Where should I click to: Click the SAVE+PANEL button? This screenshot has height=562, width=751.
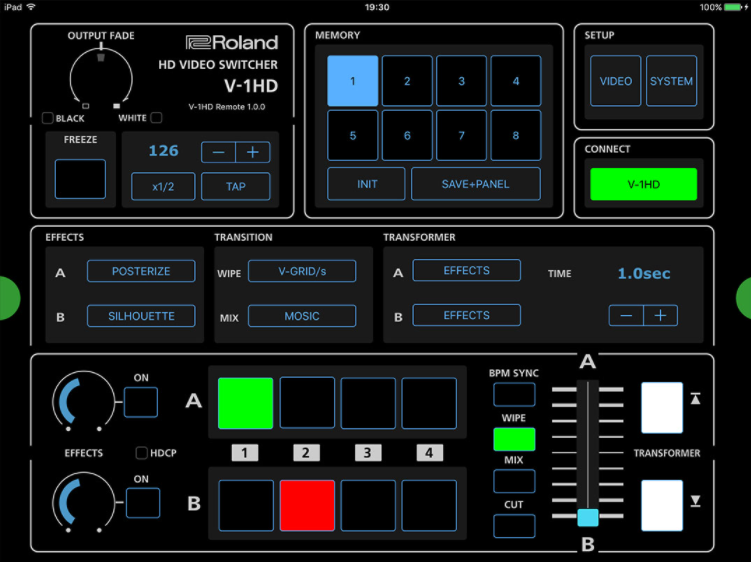pyautogui.click(x=476, y=184)
